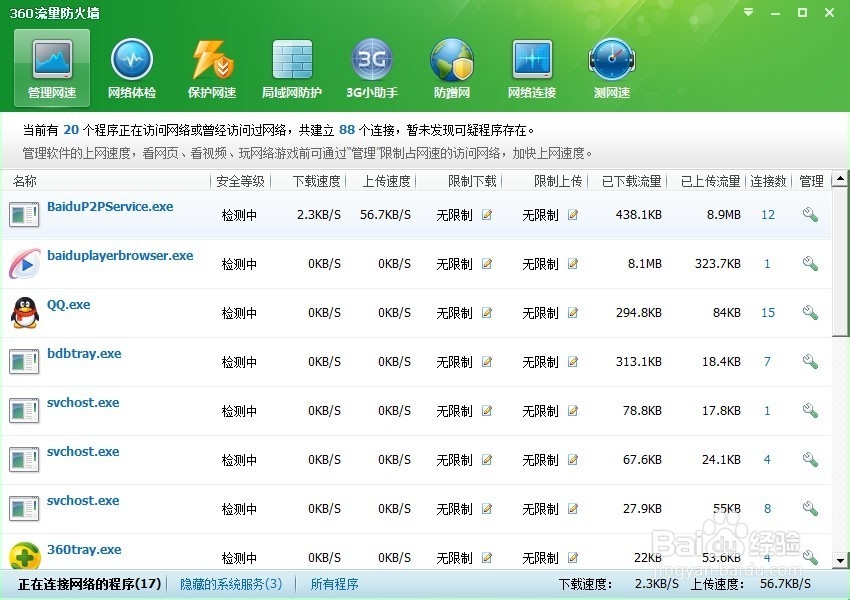Edit upload limit for baiduplayerbrowser.exe
This screenshot has width=850, height=600.
(x=572, y=264)
